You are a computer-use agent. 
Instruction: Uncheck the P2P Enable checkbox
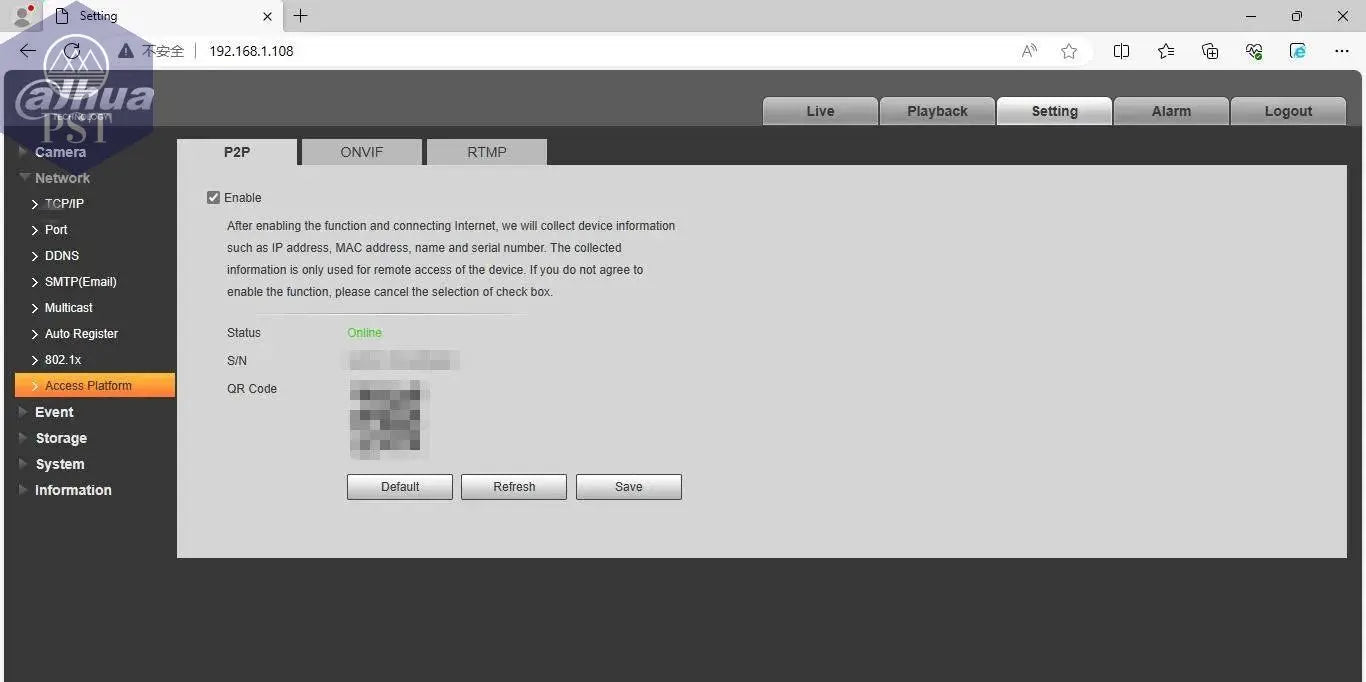(x=213, y=198)
